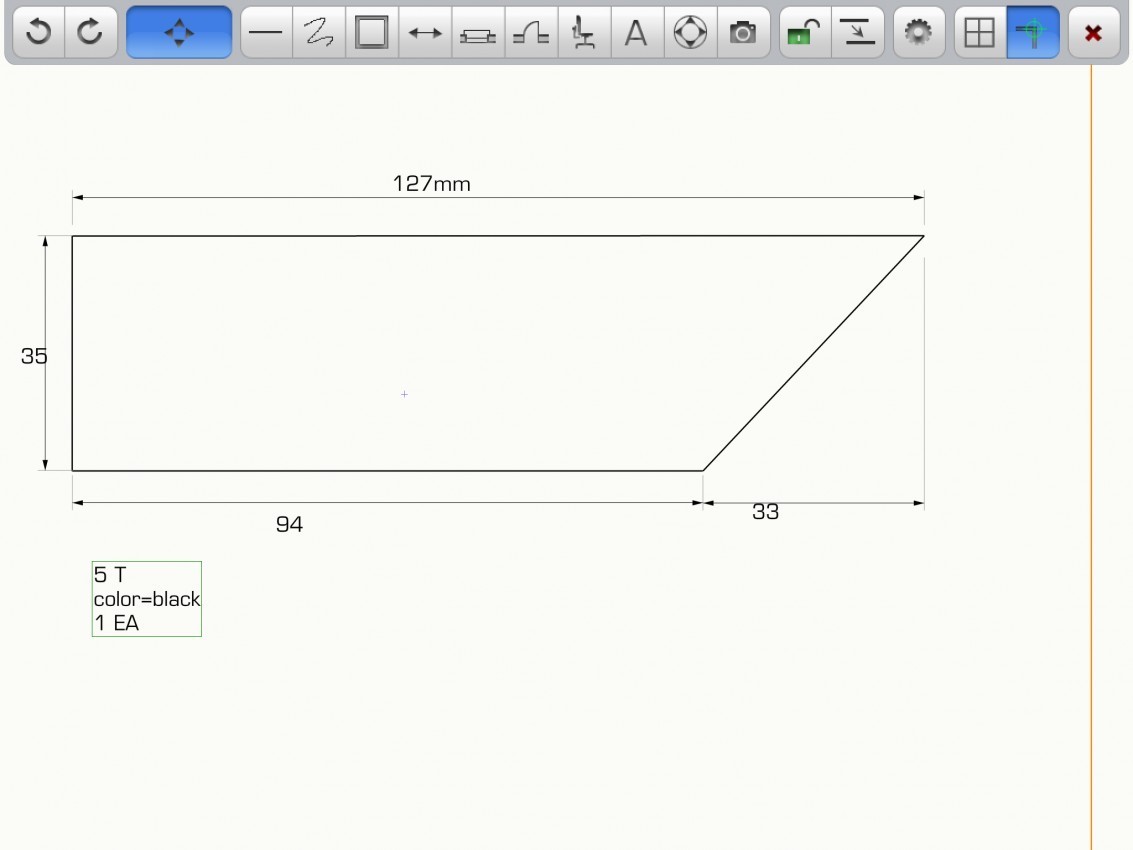
Task: Click the small center crosshair marker
Action: tap(404, 394)
